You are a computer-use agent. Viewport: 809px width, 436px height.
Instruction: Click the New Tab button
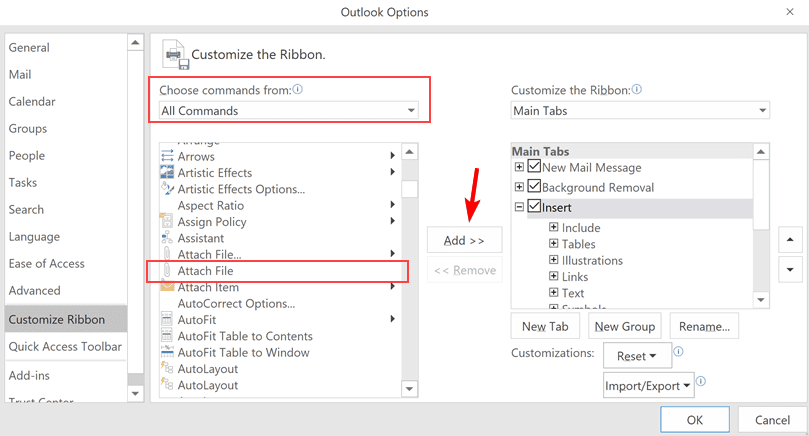pos(545,326)
